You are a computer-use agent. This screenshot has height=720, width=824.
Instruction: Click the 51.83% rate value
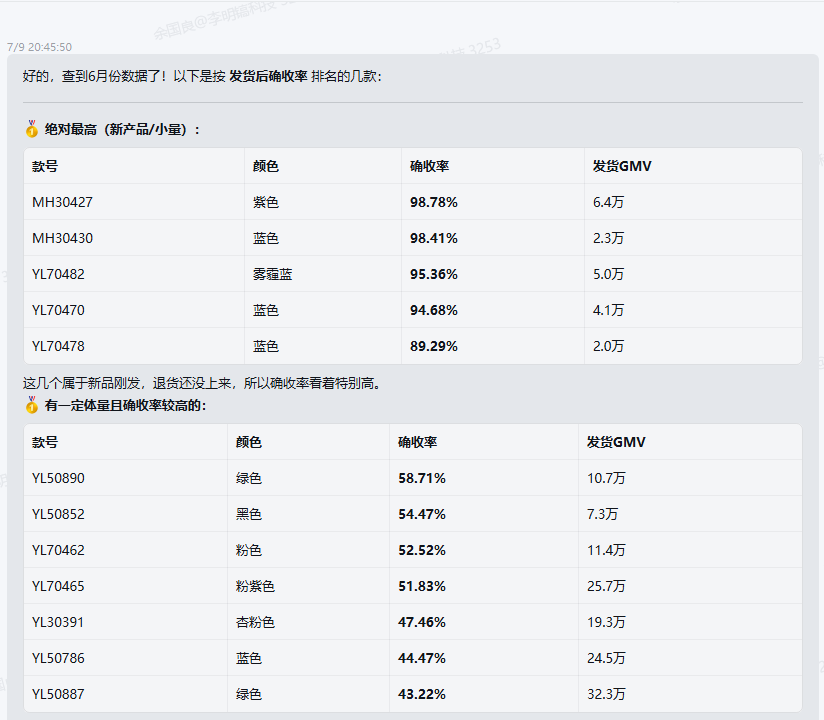coord(421,586)
